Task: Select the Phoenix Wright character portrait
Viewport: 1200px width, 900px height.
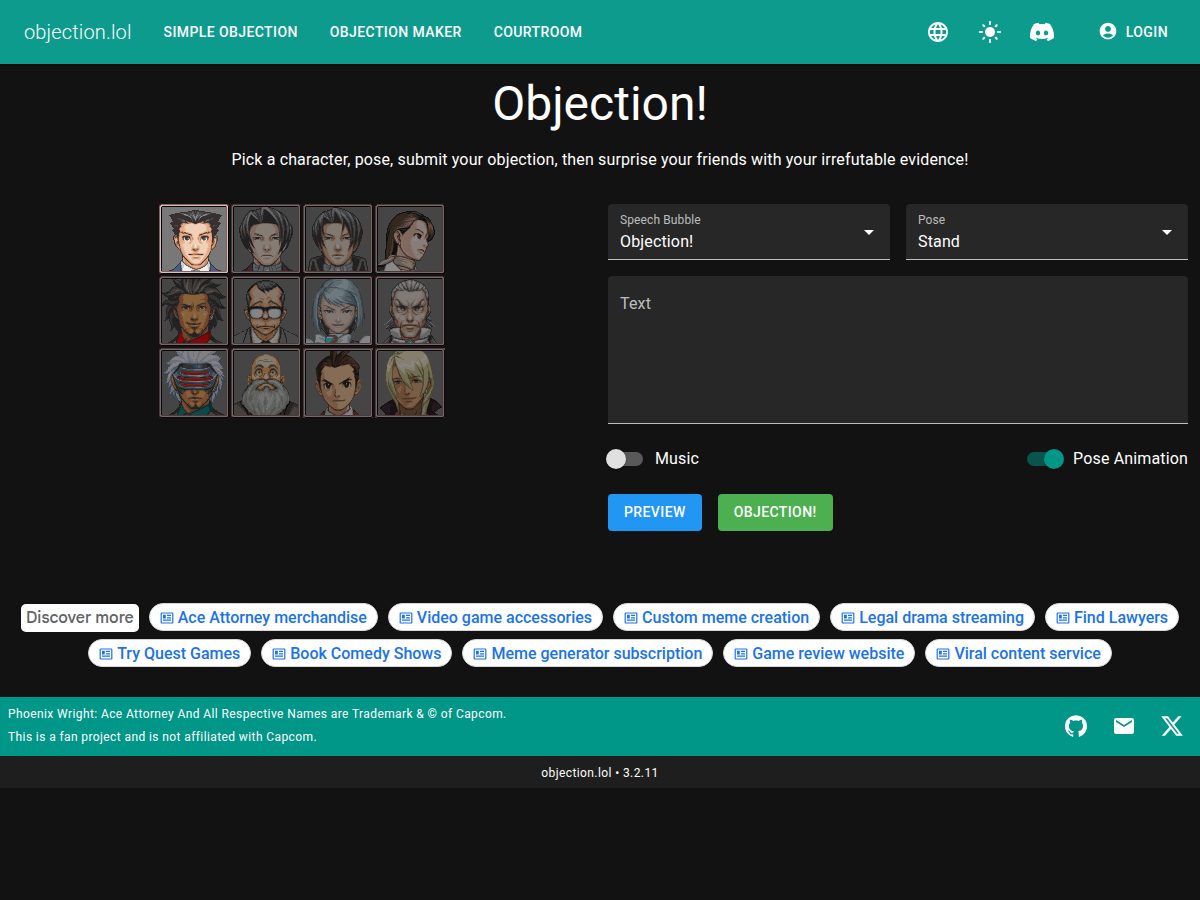Action: coord(194,239)
